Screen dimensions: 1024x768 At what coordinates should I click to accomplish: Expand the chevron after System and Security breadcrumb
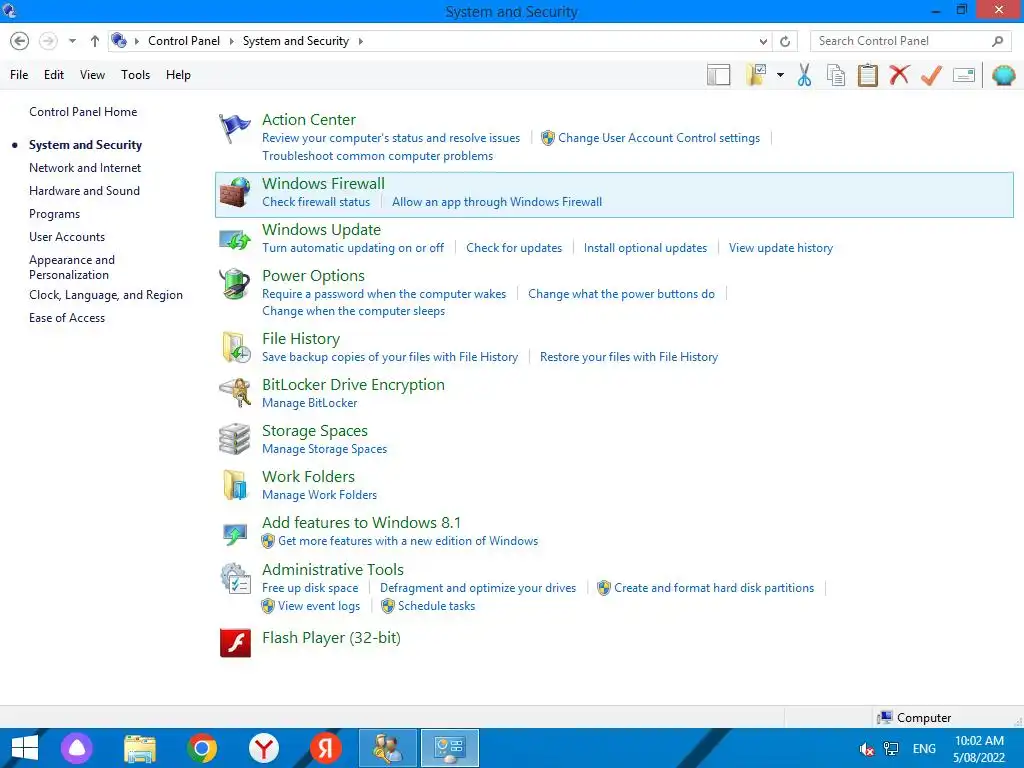point(360,41)
